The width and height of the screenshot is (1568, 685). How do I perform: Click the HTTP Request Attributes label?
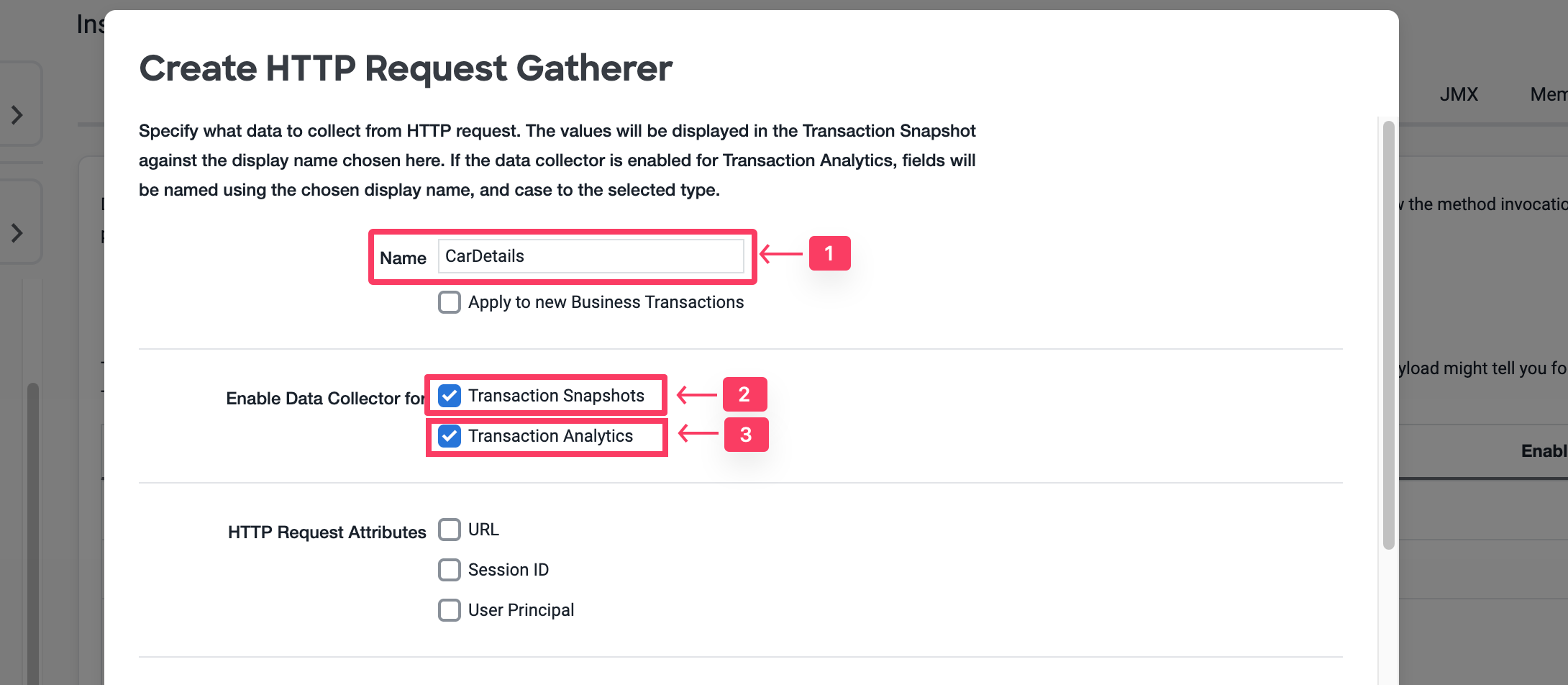(327, 532)
